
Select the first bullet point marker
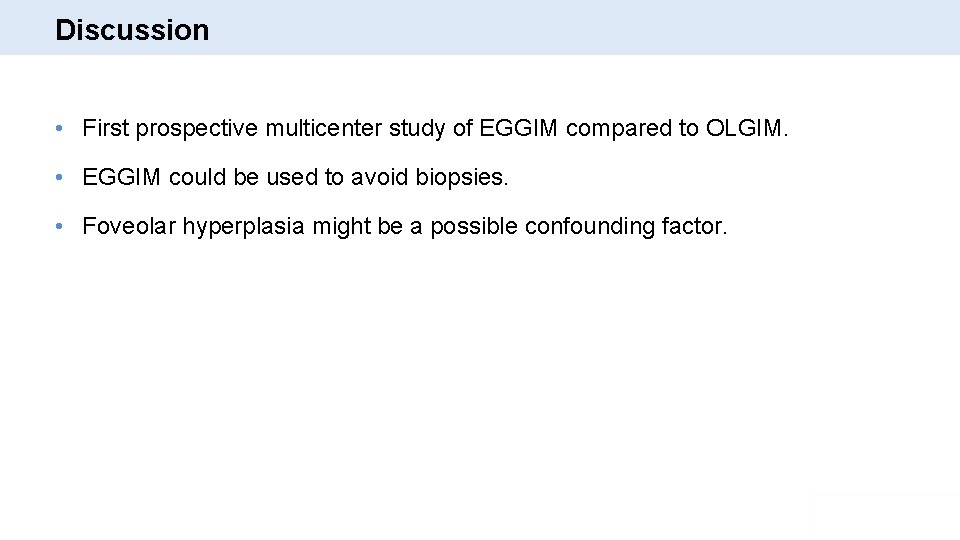[59, 128]
